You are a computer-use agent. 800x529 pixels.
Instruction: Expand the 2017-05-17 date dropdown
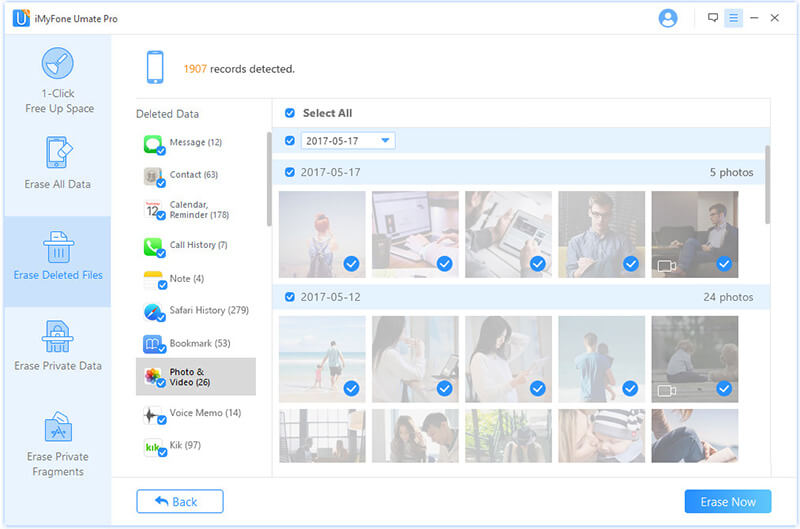click(x=385, y=141)
